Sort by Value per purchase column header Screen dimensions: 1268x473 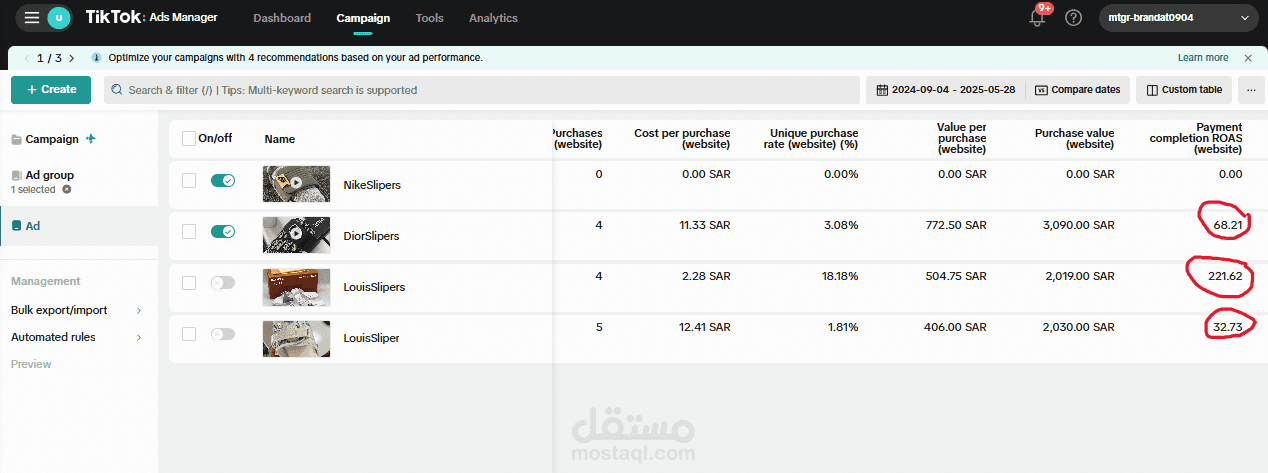tap(961, 139)
